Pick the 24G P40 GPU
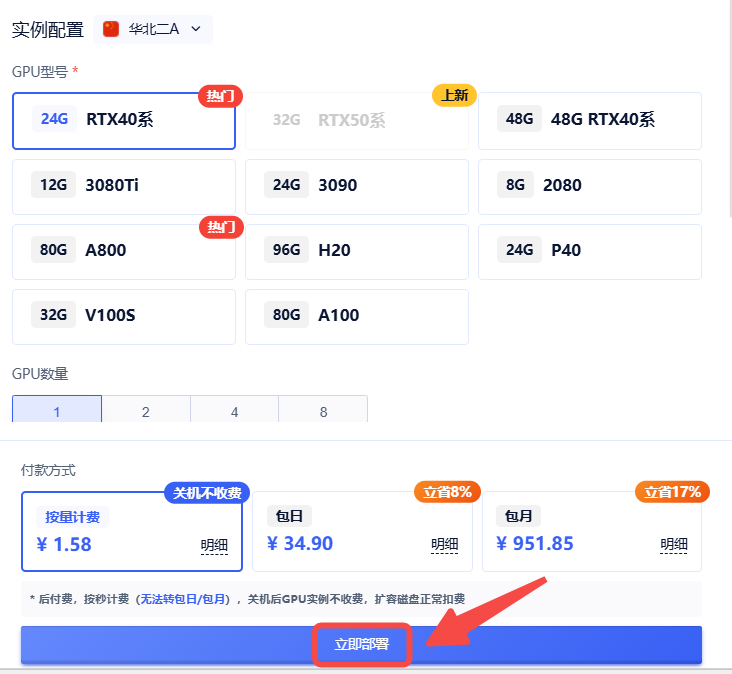The image size is (732, 674). click(x=589, y=251)
